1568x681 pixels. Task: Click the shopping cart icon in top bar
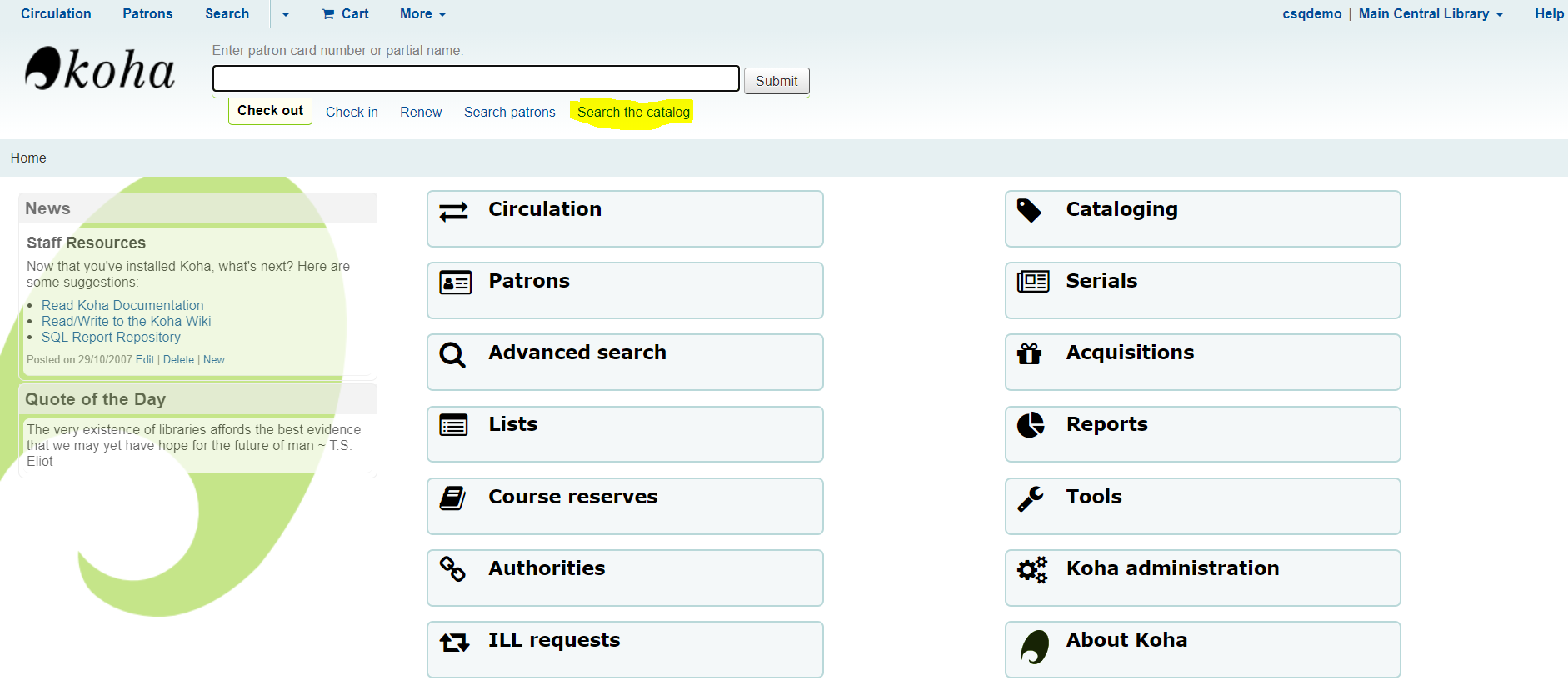[x=328, y=14]
